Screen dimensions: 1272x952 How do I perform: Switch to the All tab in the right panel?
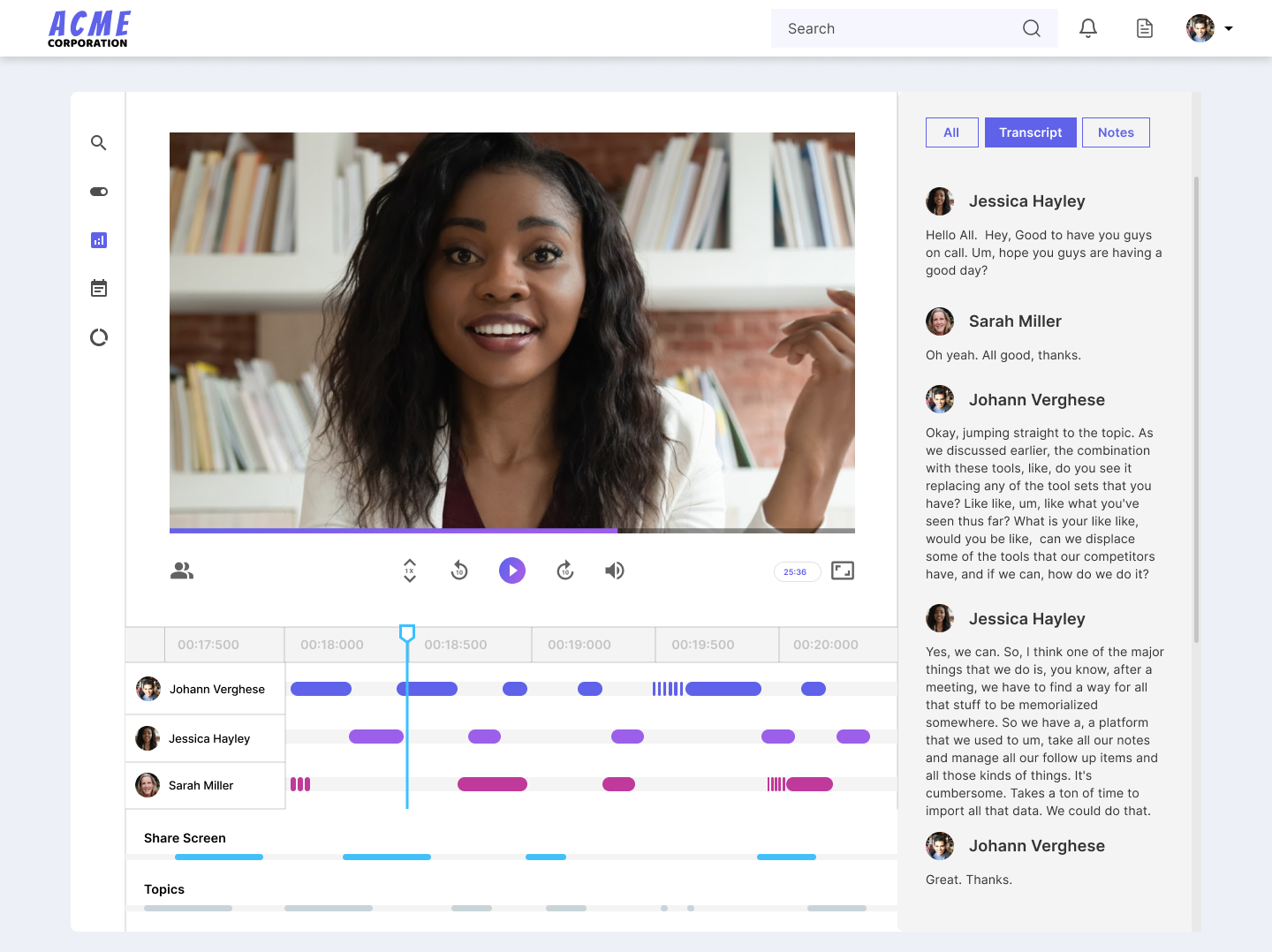(x=951, y=132)
